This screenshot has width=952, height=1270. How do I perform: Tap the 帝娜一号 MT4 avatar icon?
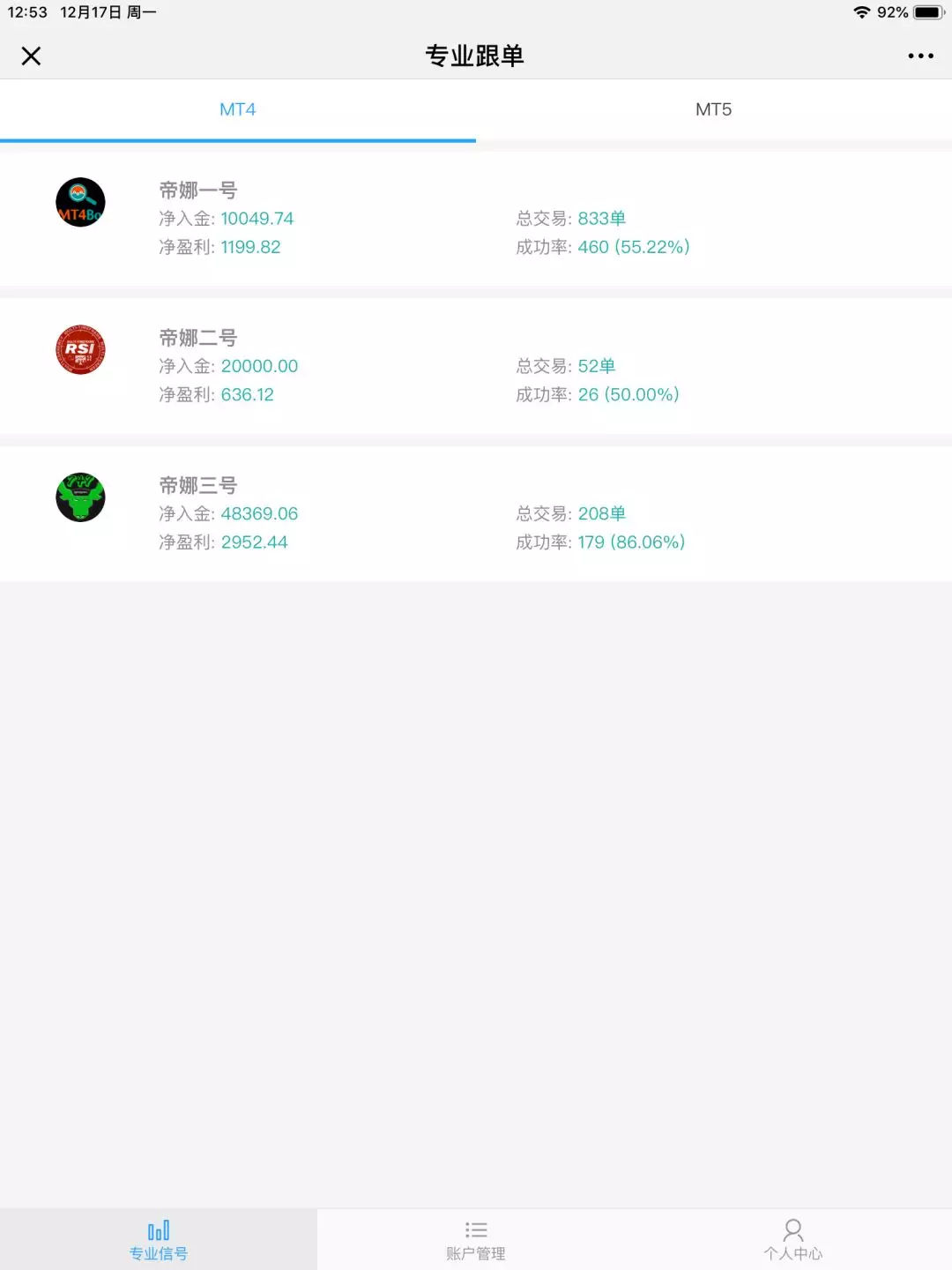pyautogui.click(x=80, y=203)
